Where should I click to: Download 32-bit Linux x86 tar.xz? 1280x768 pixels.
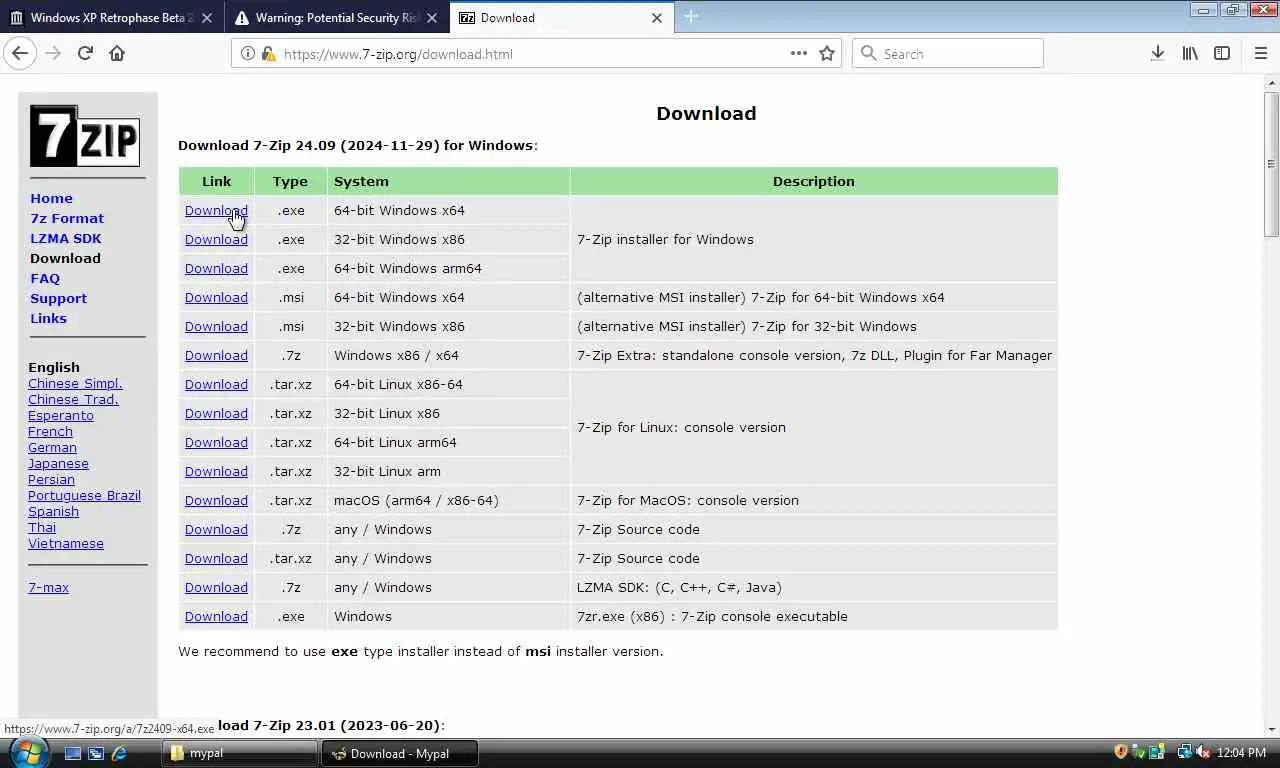tap(216, 413)
